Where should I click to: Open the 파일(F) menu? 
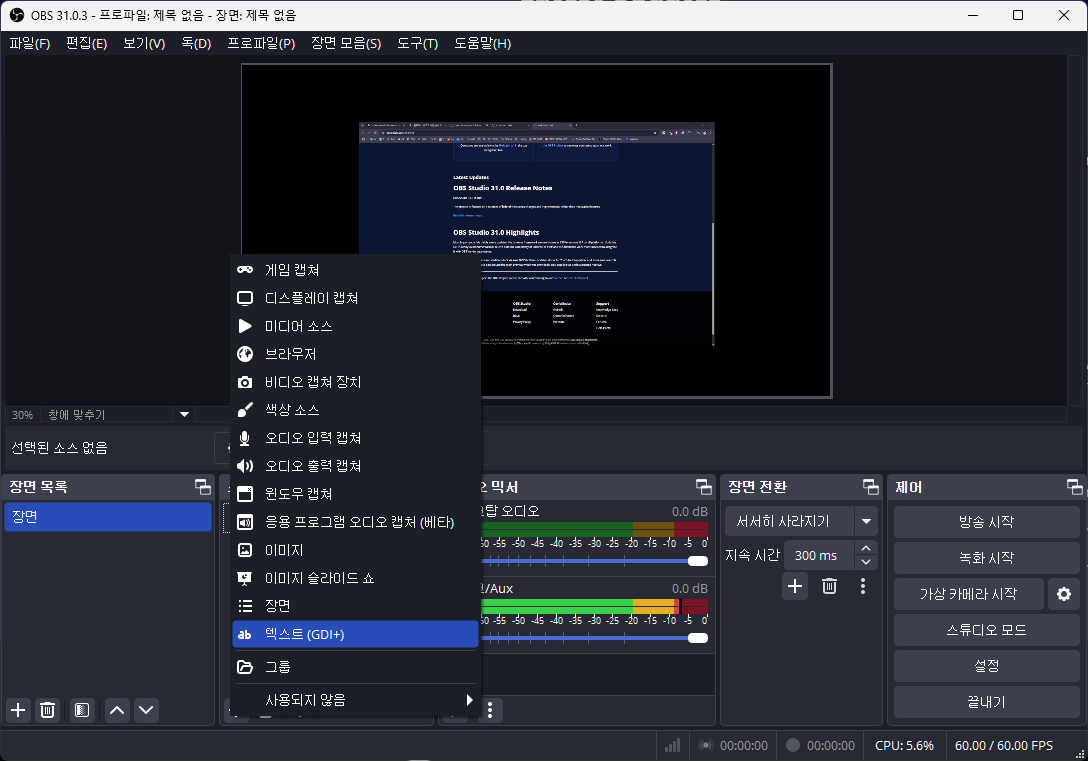(30, 44)
